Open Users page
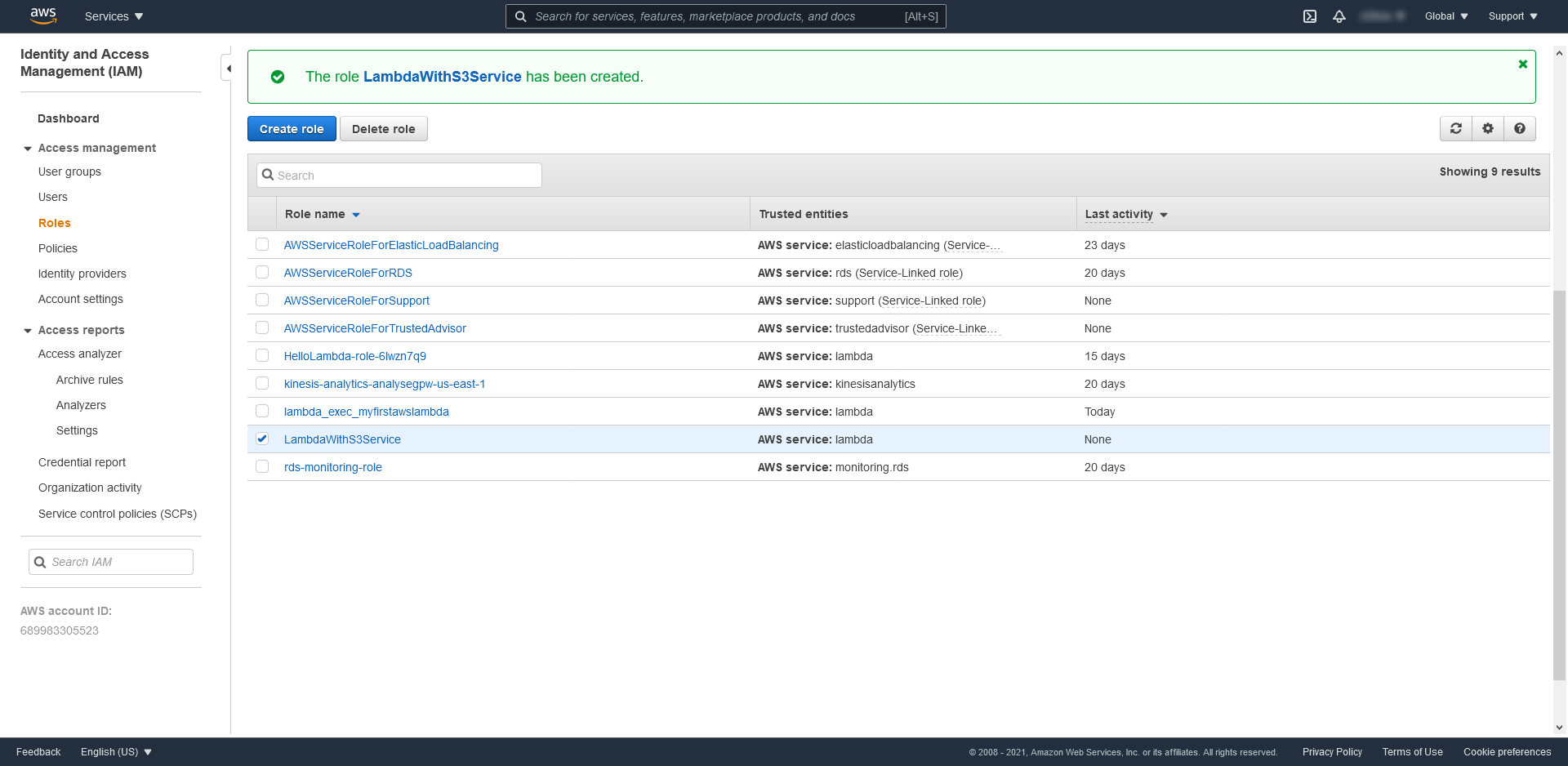 (53, 197)
